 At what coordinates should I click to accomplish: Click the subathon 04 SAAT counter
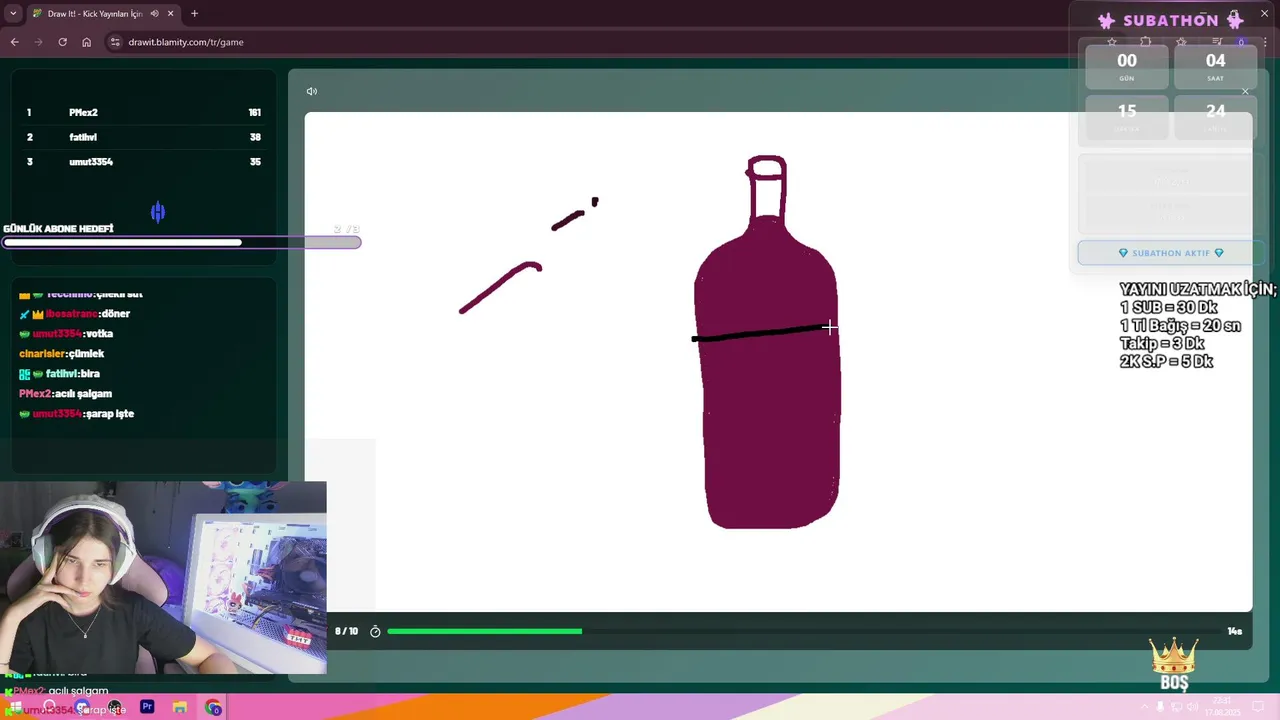click(x=1215, y=66)
